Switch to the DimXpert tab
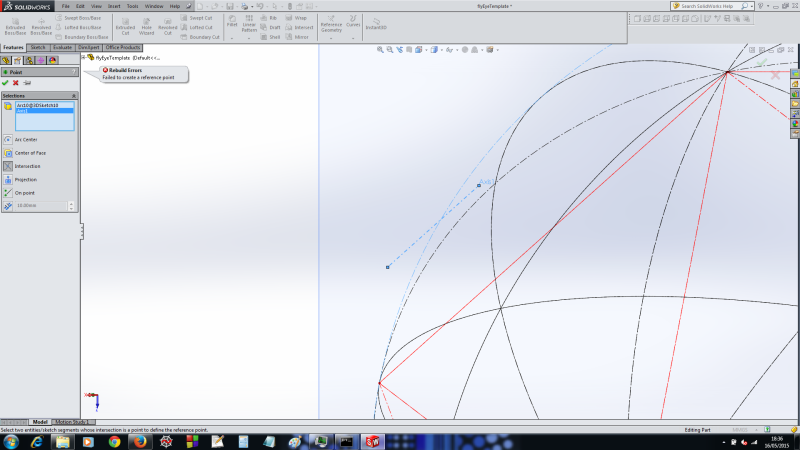 (x=89, y=47)
